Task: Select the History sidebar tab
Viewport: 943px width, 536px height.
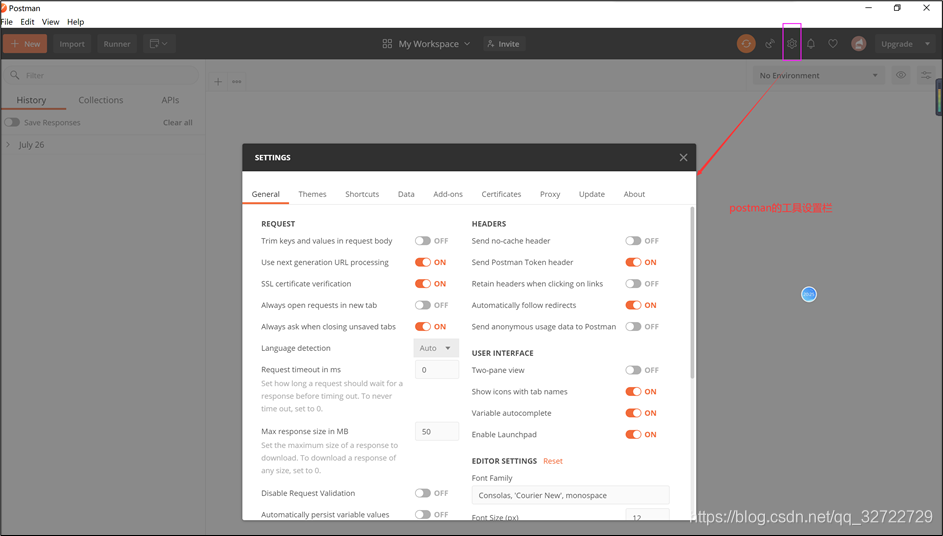Action: click(31, 100)
